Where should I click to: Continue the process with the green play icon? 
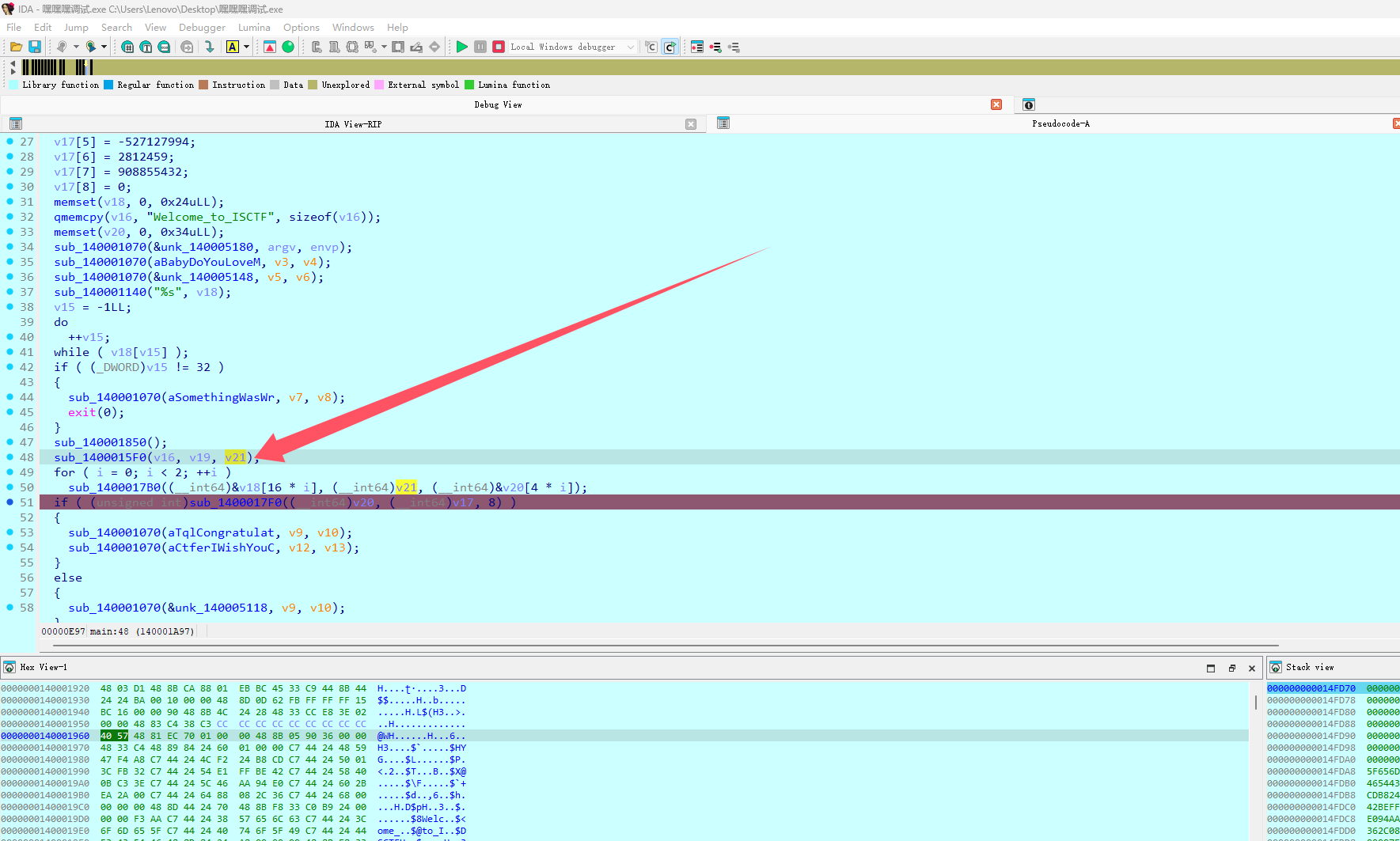462,47
